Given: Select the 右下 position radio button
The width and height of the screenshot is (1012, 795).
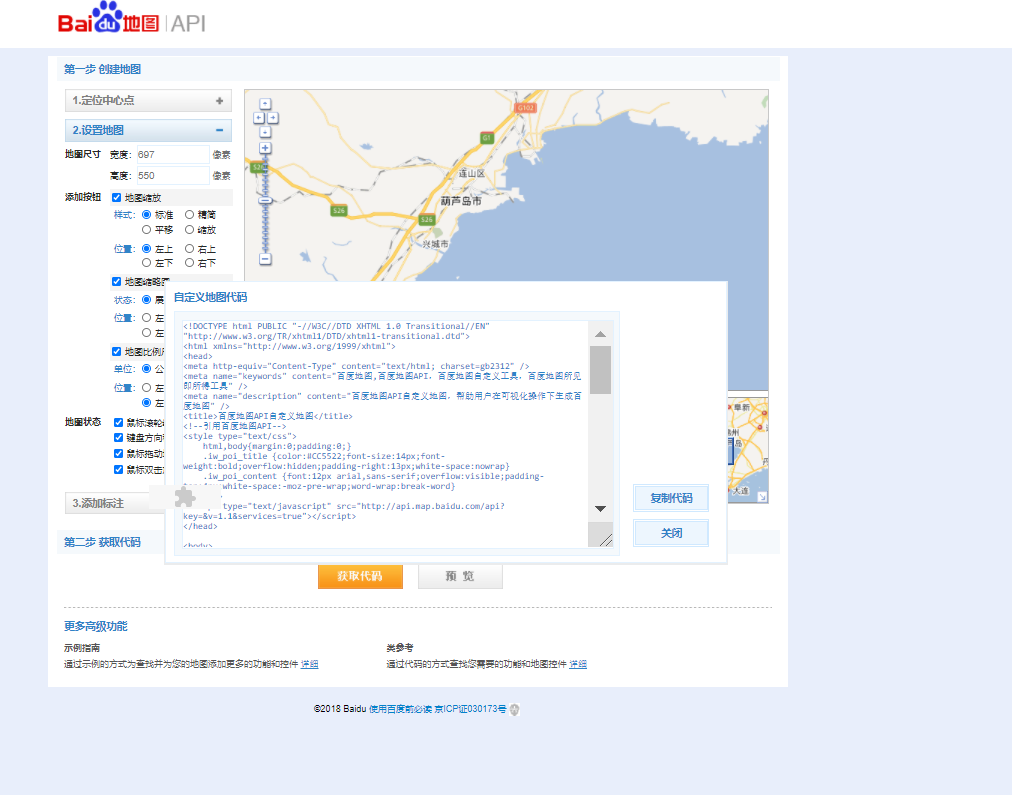Looking at the screenshot, I should 190,263.
